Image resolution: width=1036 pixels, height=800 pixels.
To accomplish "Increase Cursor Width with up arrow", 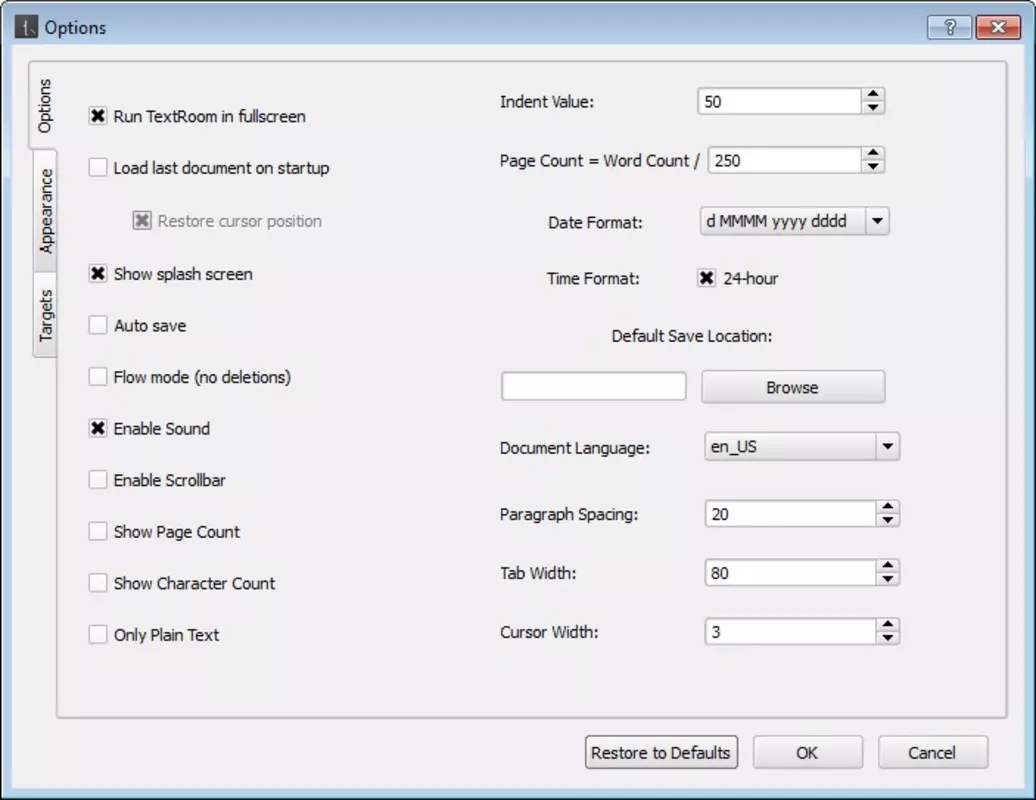I will pos(887,625).
